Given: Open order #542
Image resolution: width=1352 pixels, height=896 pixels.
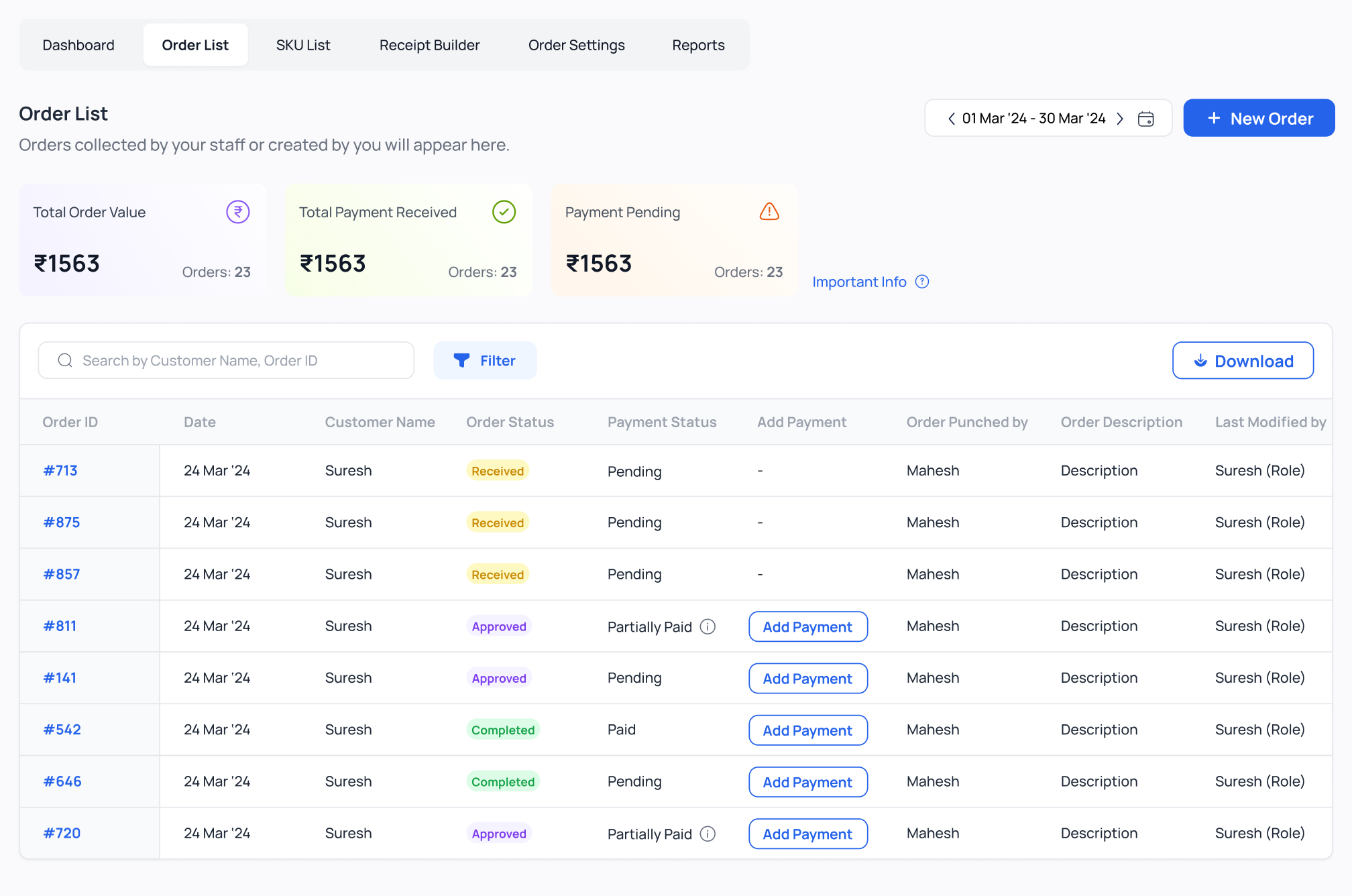Looking at the screenshot, I should tap(62, 730).
